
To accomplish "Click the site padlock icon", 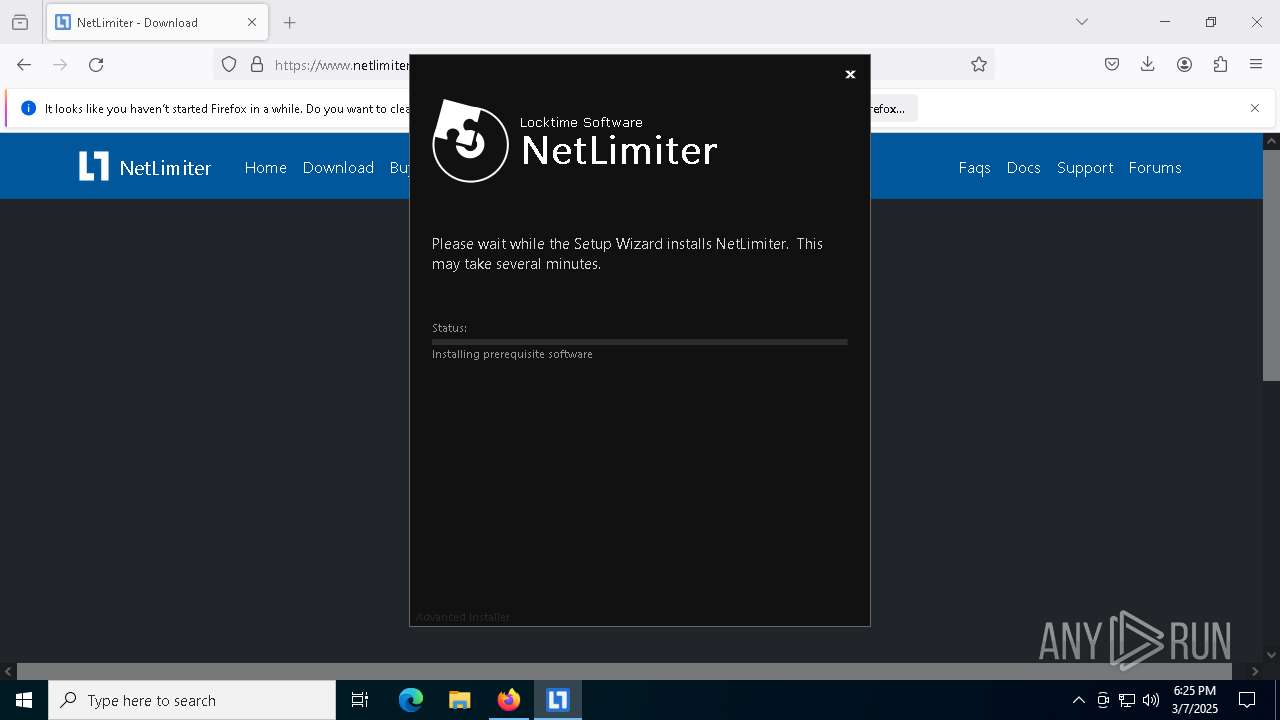I will (257, 65).
